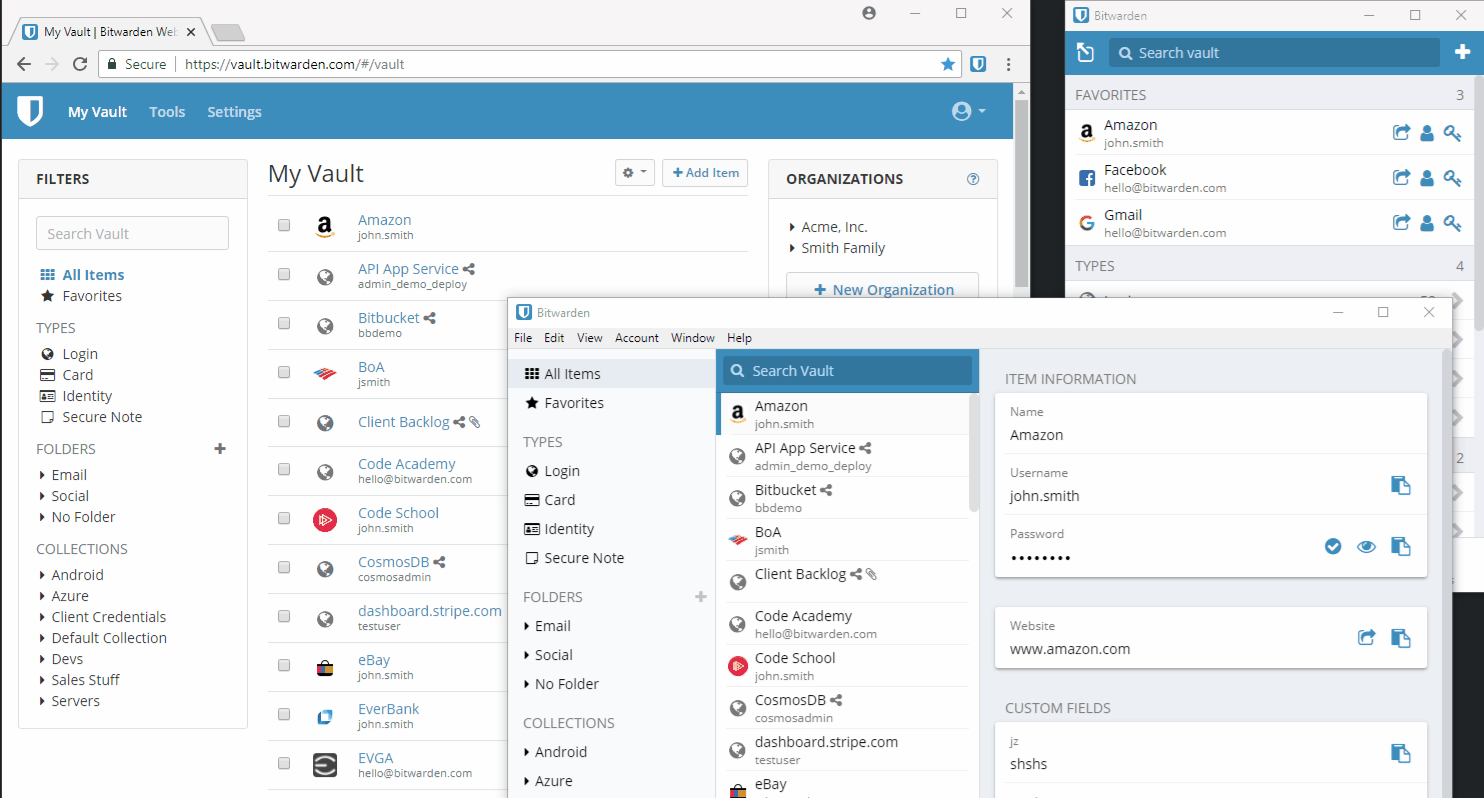1484x798 pixels.
Task: Copy the Website value in desktop app
Action: (x=1401, y=638)
